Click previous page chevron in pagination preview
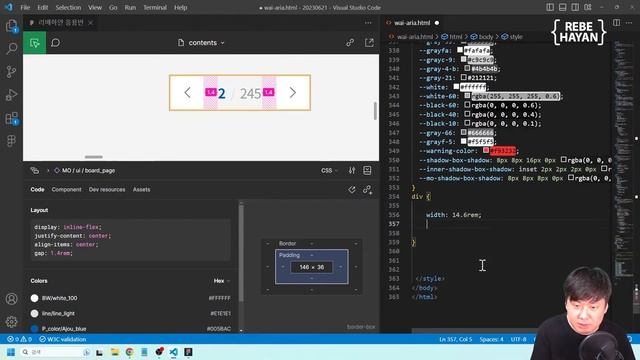Image resolution: width=640 pixels, height=360 pixels. (187, 93)
